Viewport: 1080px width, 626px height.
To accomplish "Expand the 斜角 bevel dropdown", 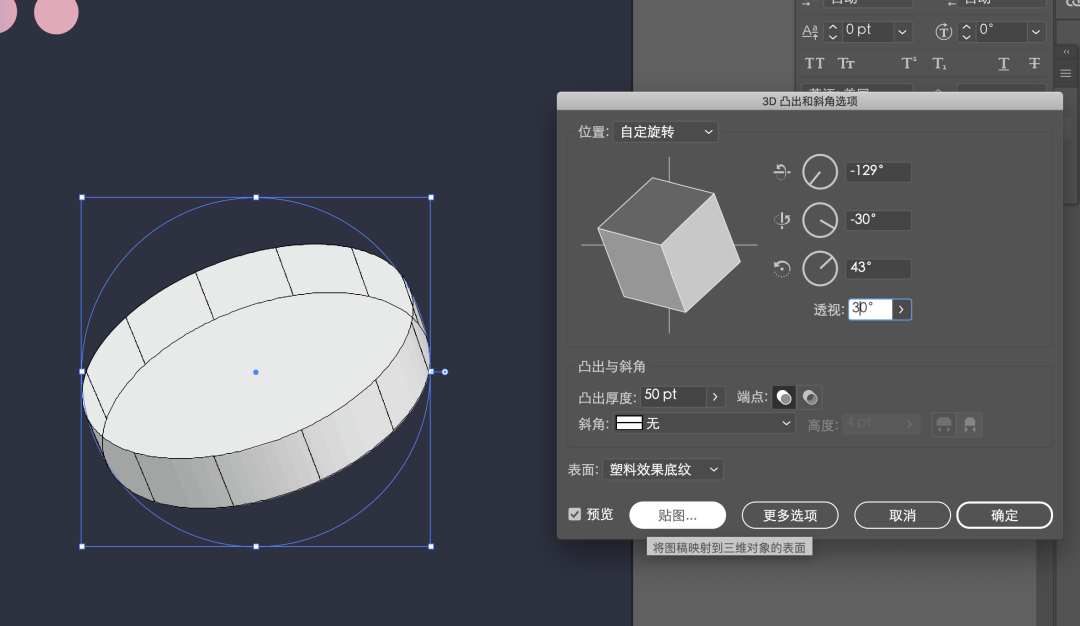I will [x=705, y=424].
